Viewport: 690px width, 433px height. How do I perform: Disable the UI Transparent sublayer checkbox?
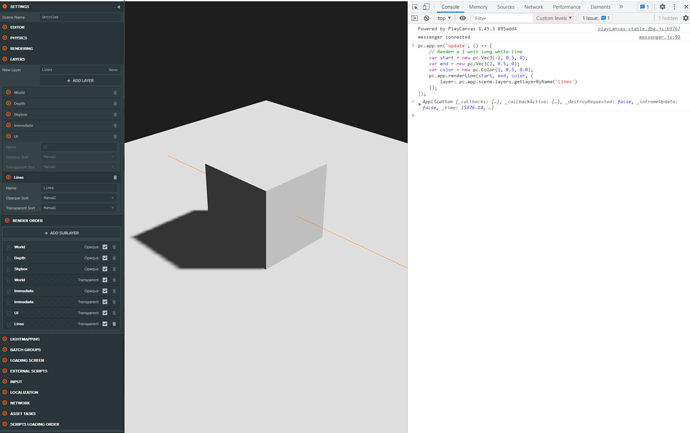pyautogui.click(x=105, y=313)
